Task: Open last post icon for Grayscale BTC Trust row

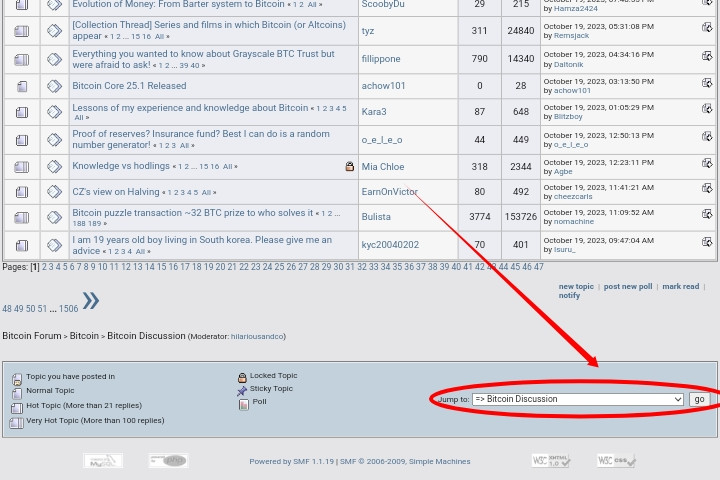Action: tap(707, 56)
